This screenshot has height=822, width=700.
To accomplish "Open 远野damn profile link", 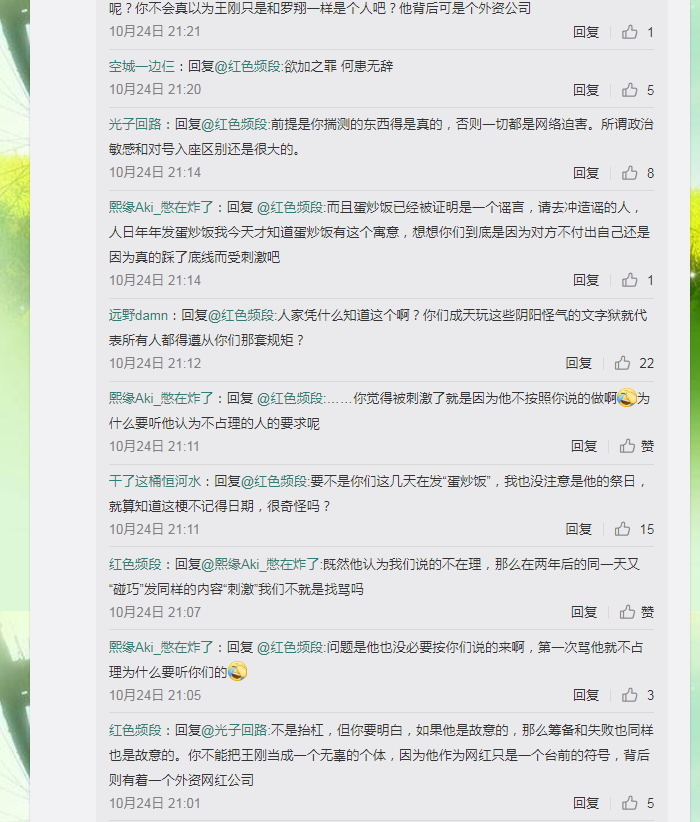I will [138, 315].
